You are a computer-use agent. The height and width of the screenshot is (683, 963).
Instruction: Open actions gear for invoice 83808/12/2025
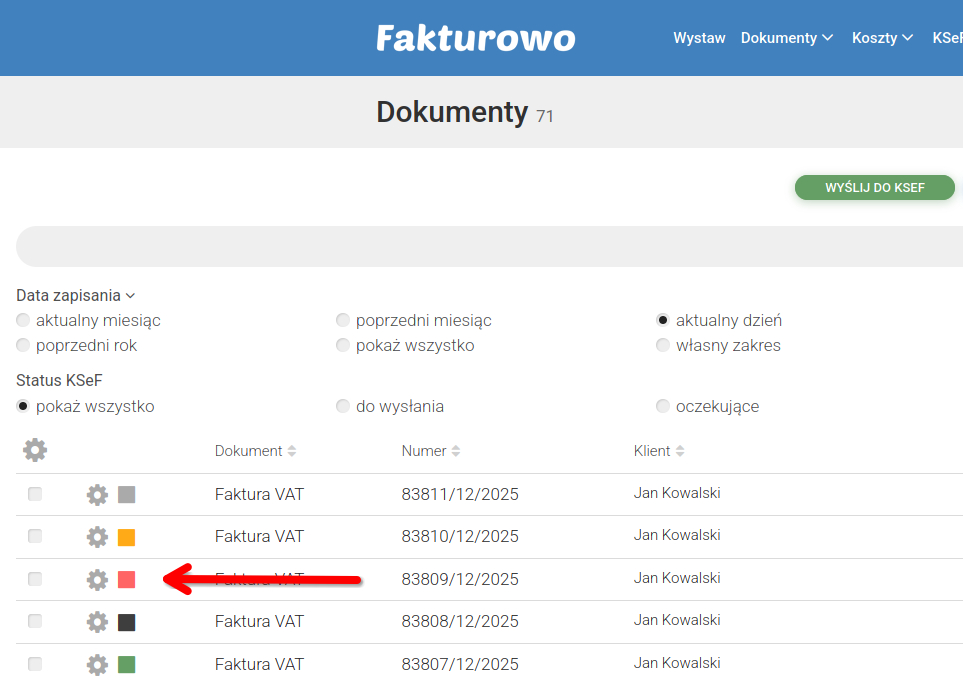click(x=96, y=621)
